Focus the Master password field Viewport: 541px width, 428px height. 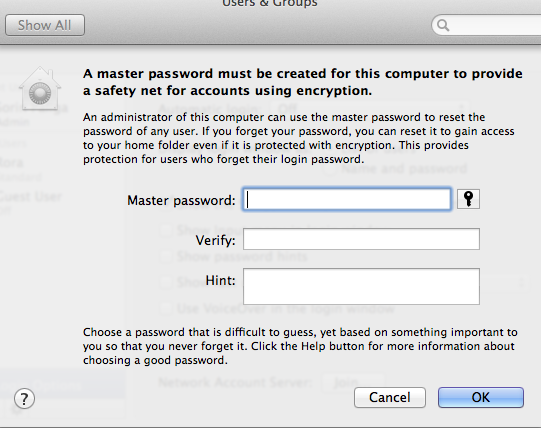click(x=347, y=199)
